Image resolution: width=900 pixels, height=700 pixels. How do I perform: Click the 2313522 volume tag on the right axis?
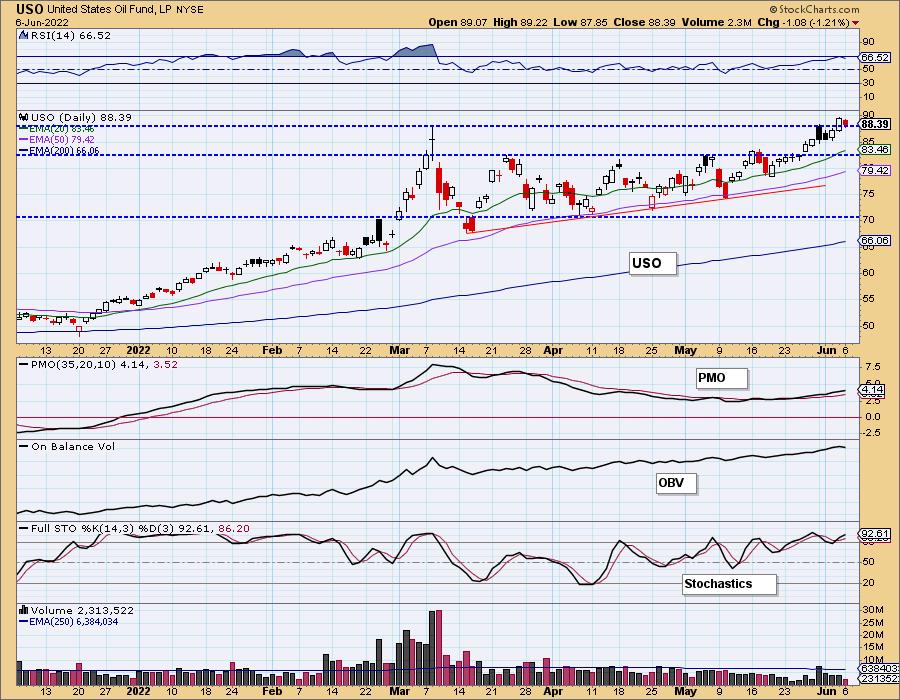880,679
